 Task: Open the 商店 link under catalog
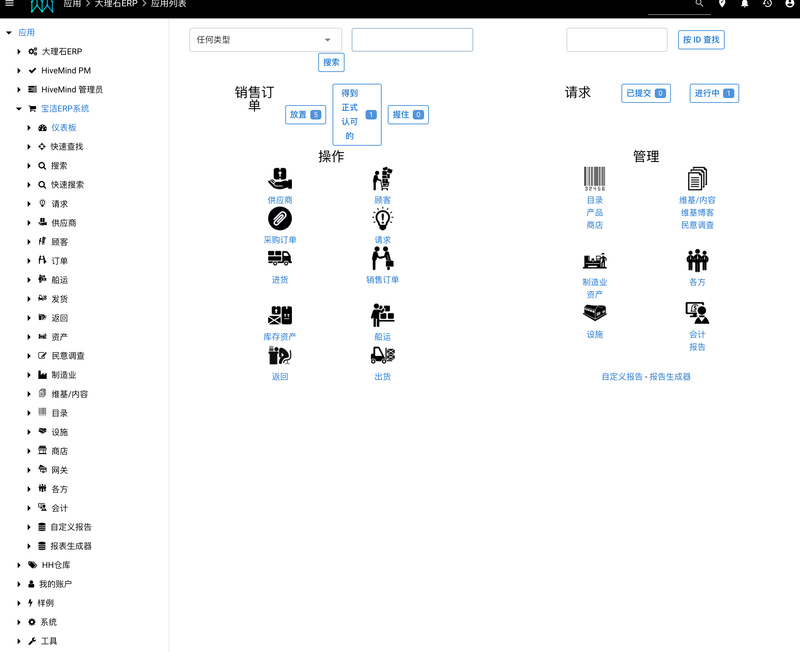pyautogui.click(x=594, y=225)
